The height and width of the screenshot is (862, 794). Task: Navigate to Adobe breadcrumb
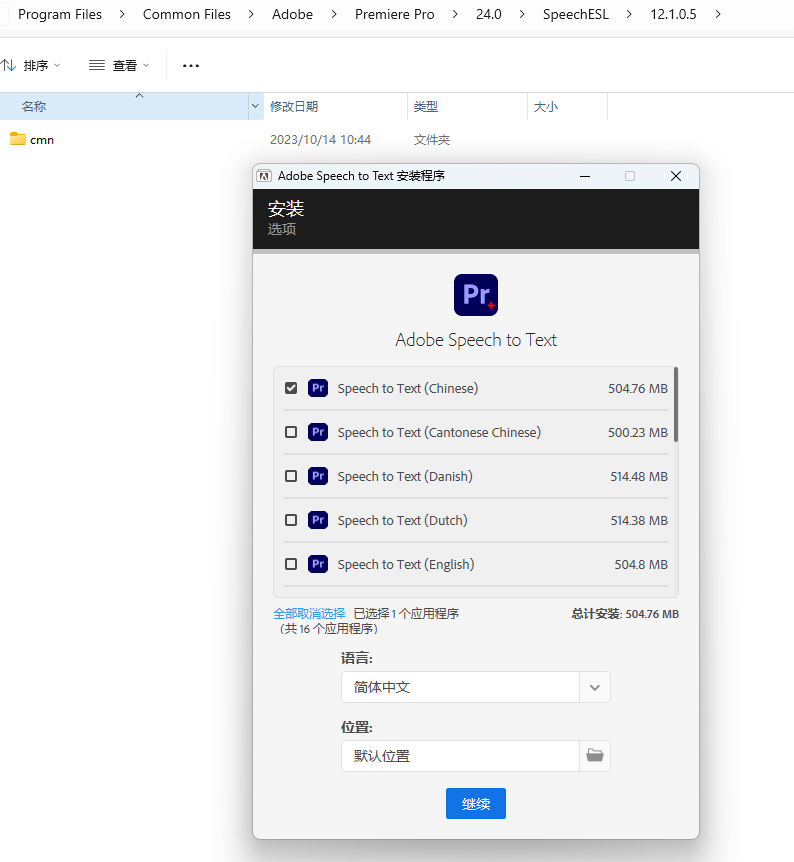(x=293, y=14)
